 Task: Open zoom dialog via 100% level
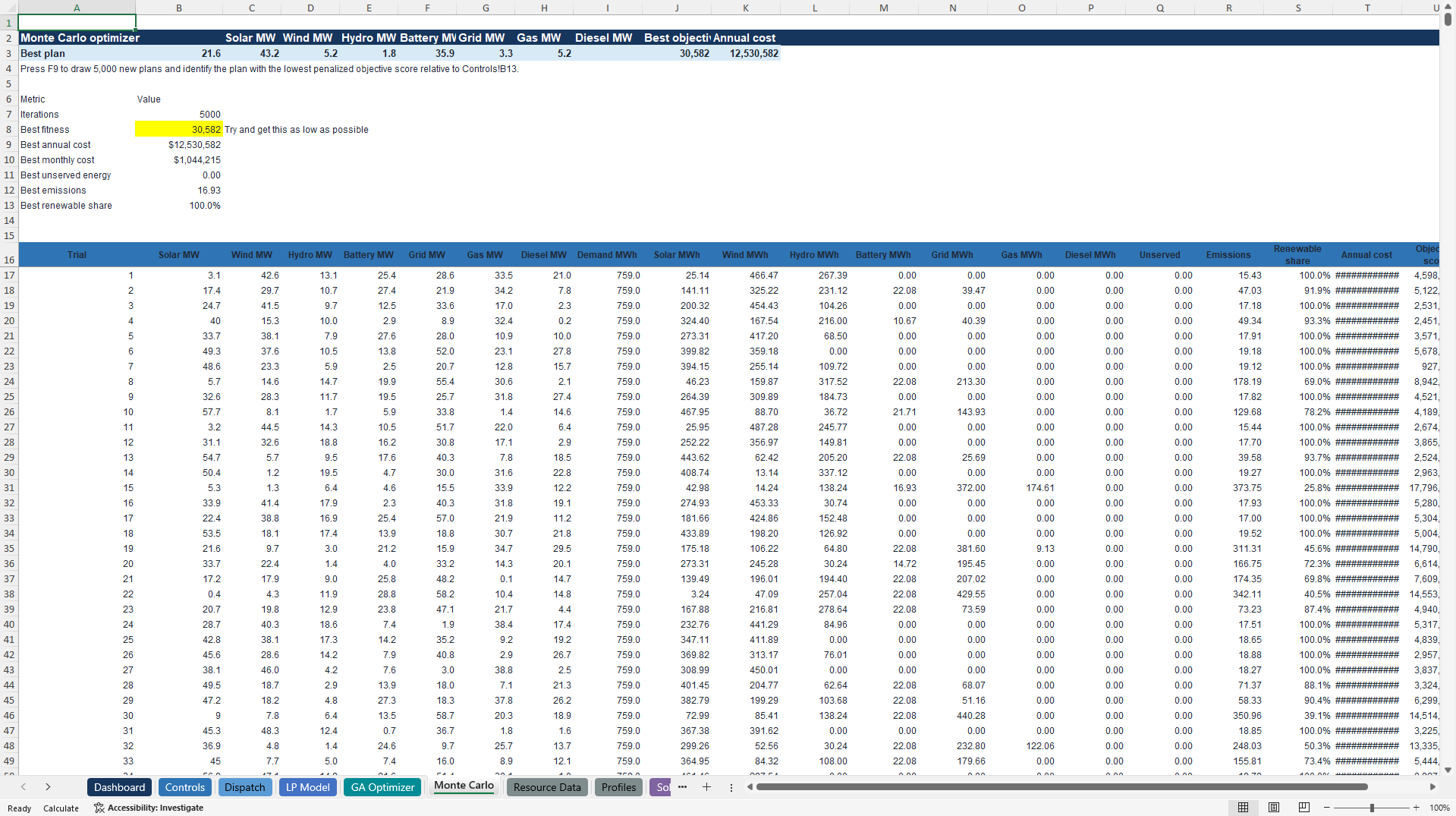click(1439, 808)
